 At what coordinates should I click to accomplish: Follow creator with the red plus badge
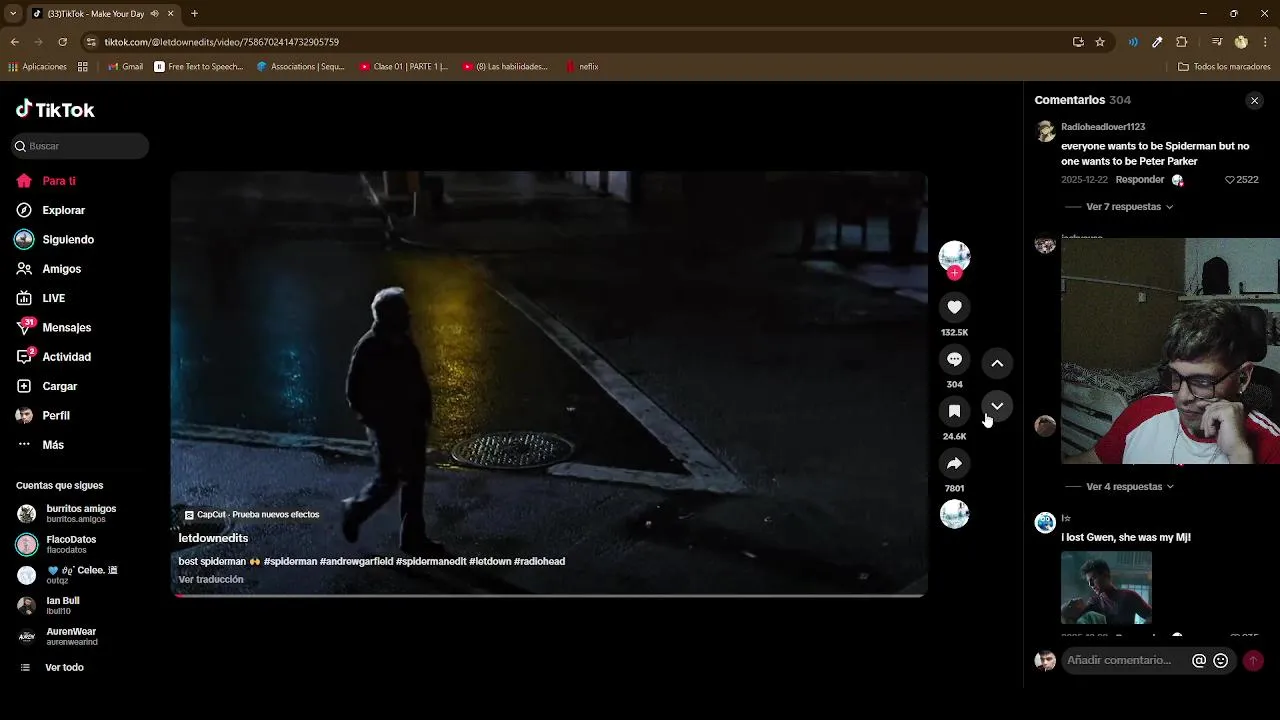(954, 273)
